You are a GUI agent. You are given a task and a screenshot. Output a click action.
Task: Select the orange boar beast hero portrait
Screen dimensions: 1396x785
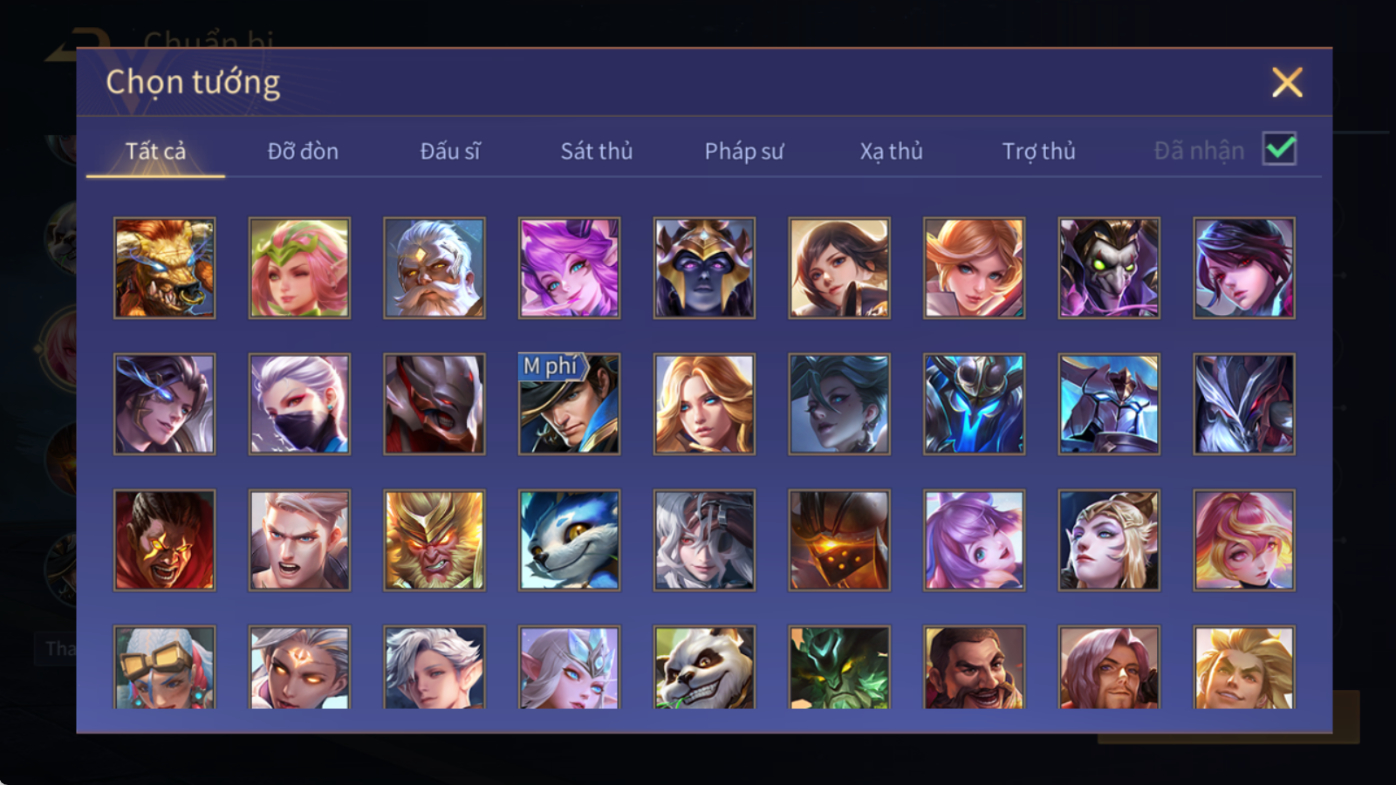pos(164,268)
